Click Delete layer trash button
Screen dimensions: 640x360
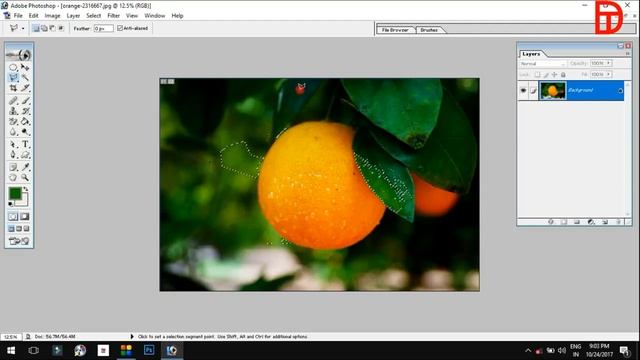pos(619,222)
